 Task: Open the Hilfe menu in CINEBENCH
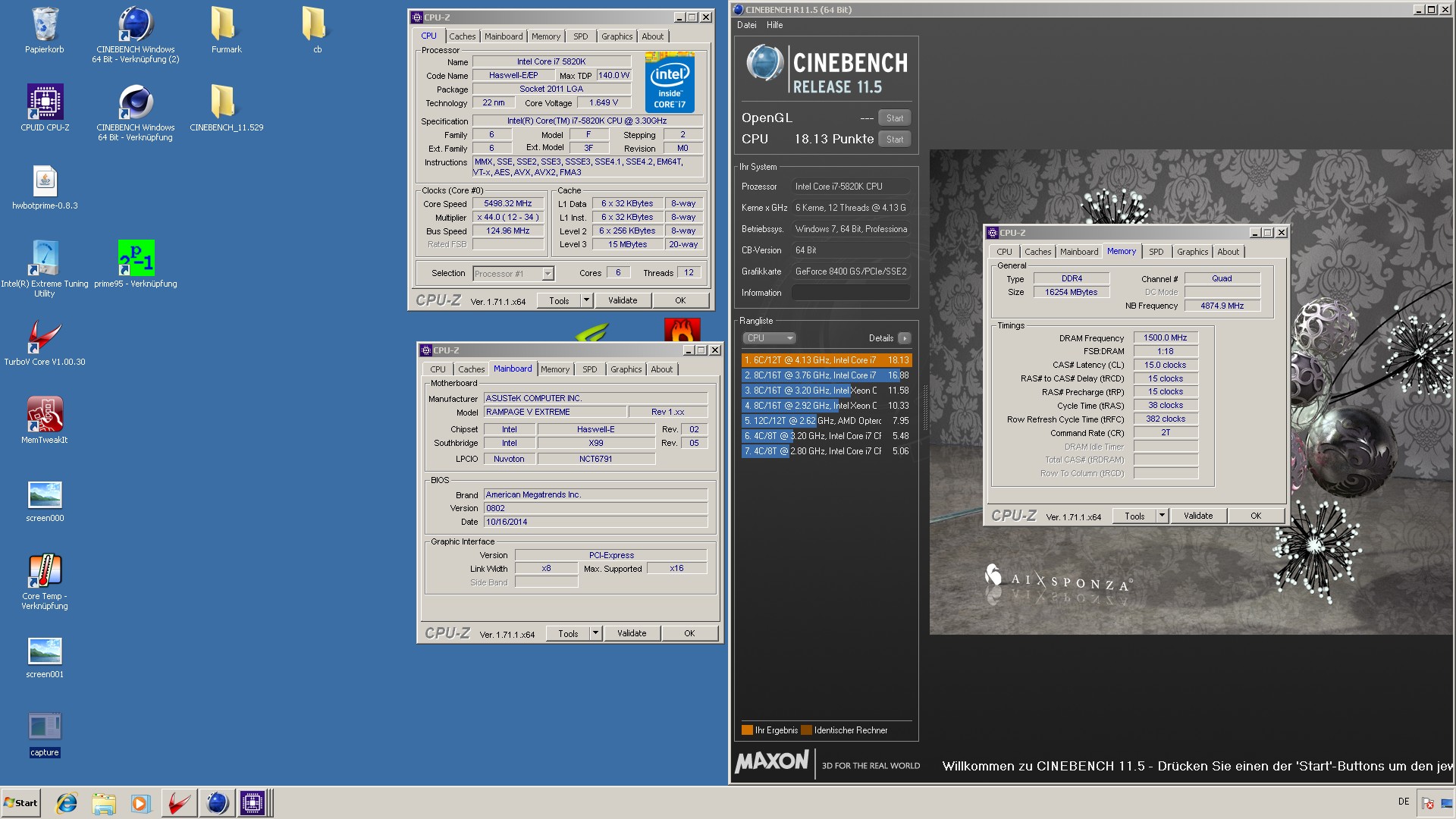(774, 25)
